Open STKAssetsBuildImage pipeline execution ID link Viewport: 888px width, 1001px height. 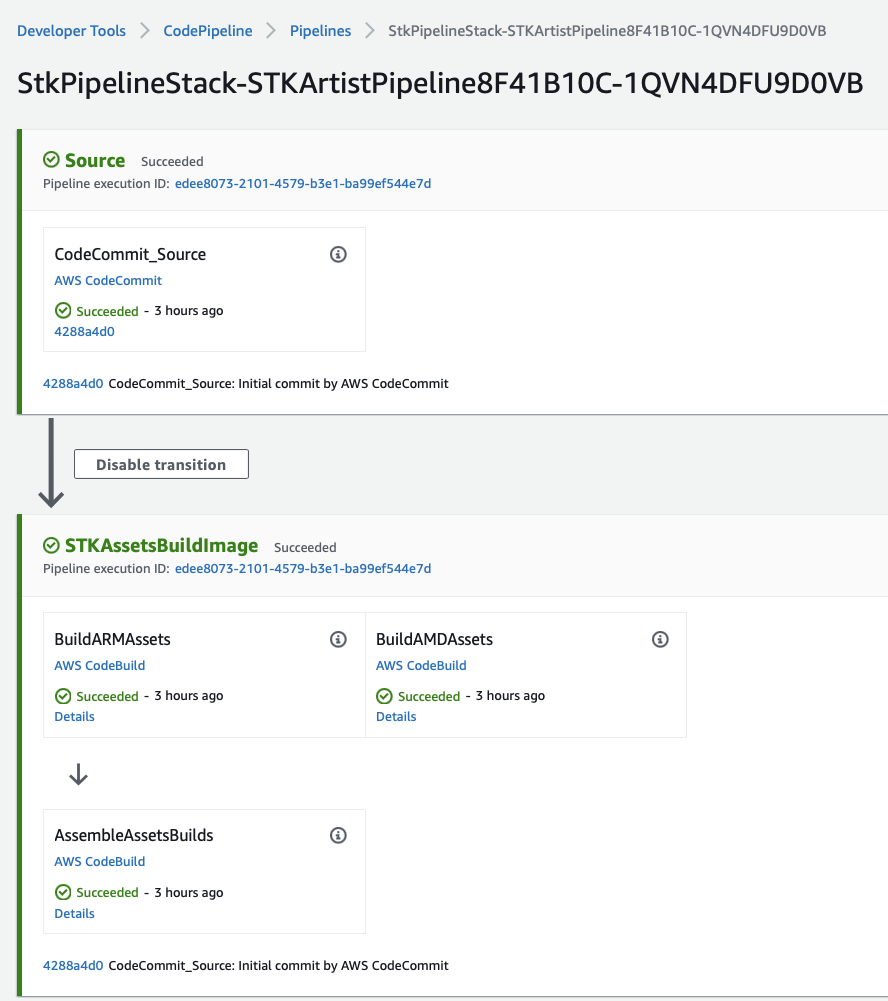coord(303,569)
